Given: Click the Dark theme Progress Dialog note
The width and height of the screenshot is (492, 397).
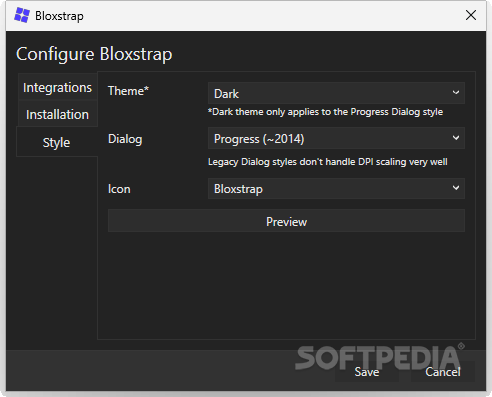Looking at the screenshot, I should [x=325, y=112].
